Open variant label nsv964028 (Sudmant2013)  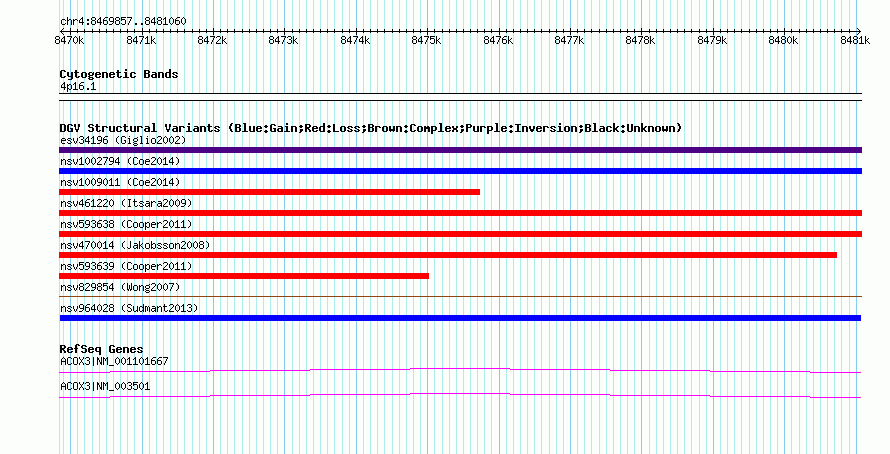point(129,308)
